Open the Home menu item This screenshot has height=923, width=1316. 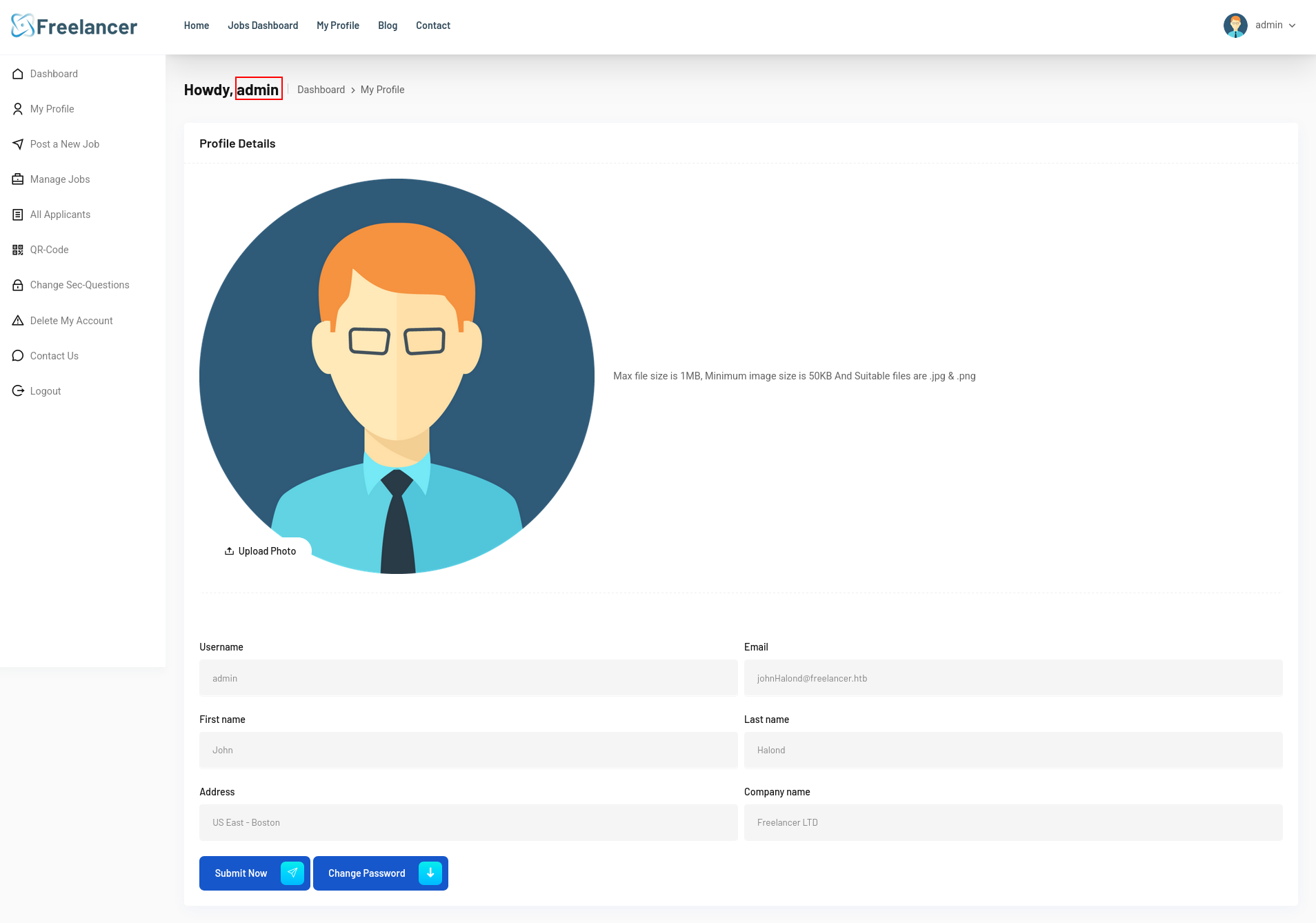(197, 26)
